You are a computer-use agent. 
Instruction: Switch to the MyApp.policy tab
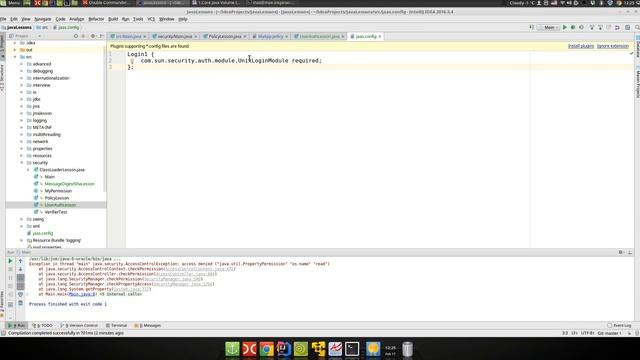tap(270, 36)
